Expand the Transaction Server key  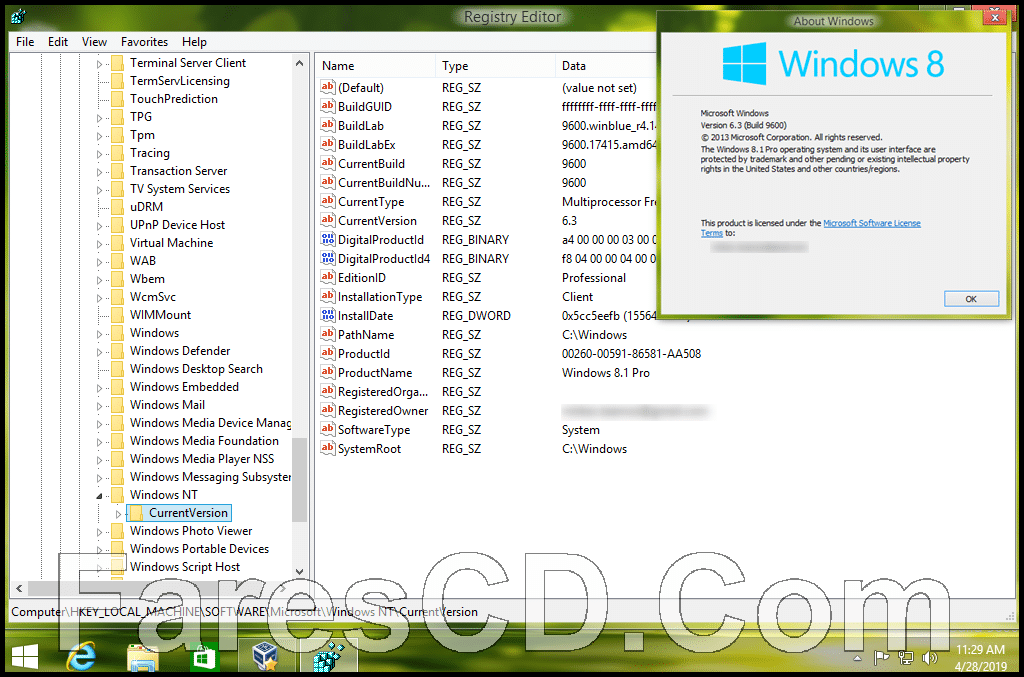(x=99, y=172)
